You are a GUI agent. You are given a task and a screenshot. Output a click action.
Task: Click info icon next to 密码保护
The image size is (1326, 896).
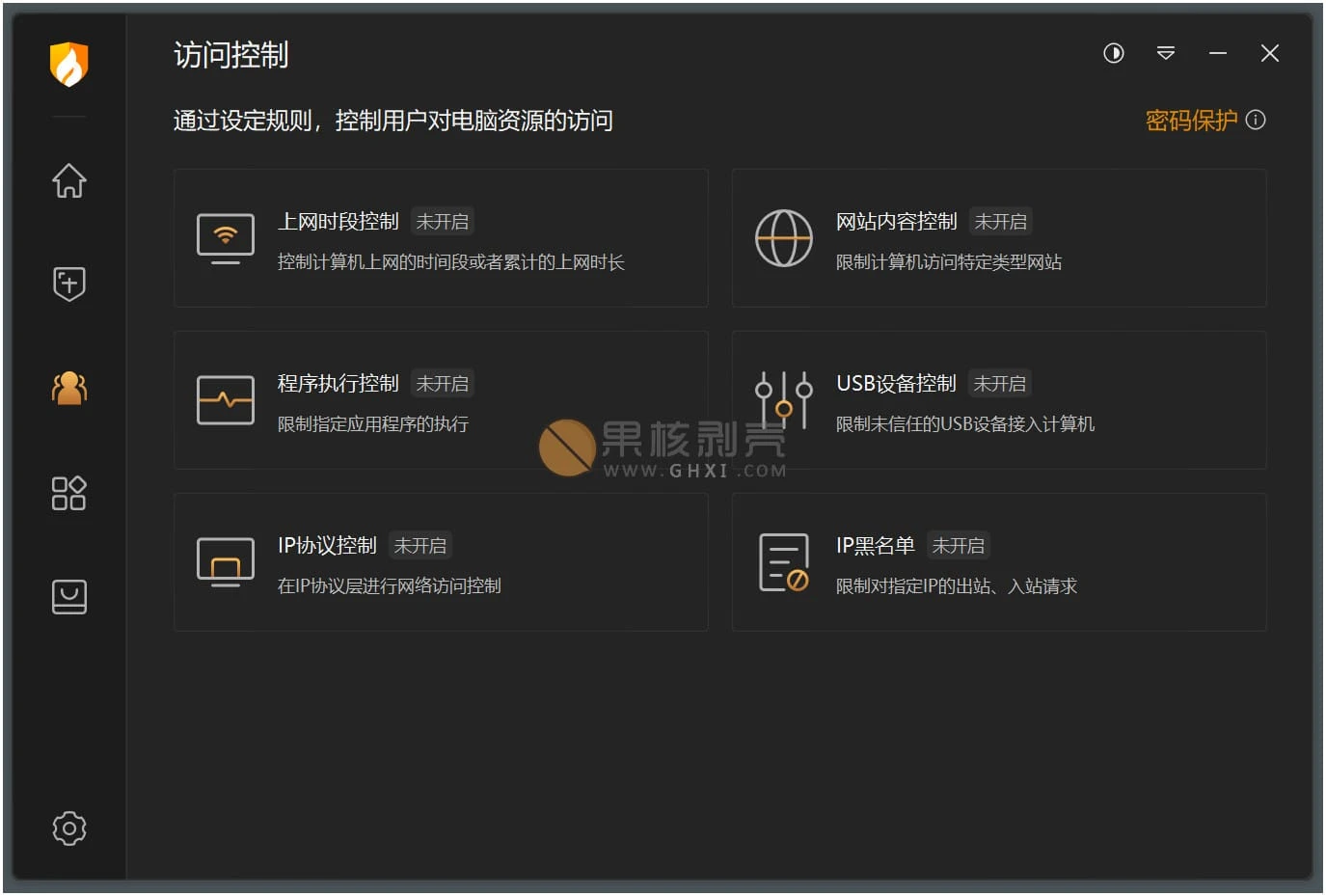pyautogui.click(x=1256, y=120)
